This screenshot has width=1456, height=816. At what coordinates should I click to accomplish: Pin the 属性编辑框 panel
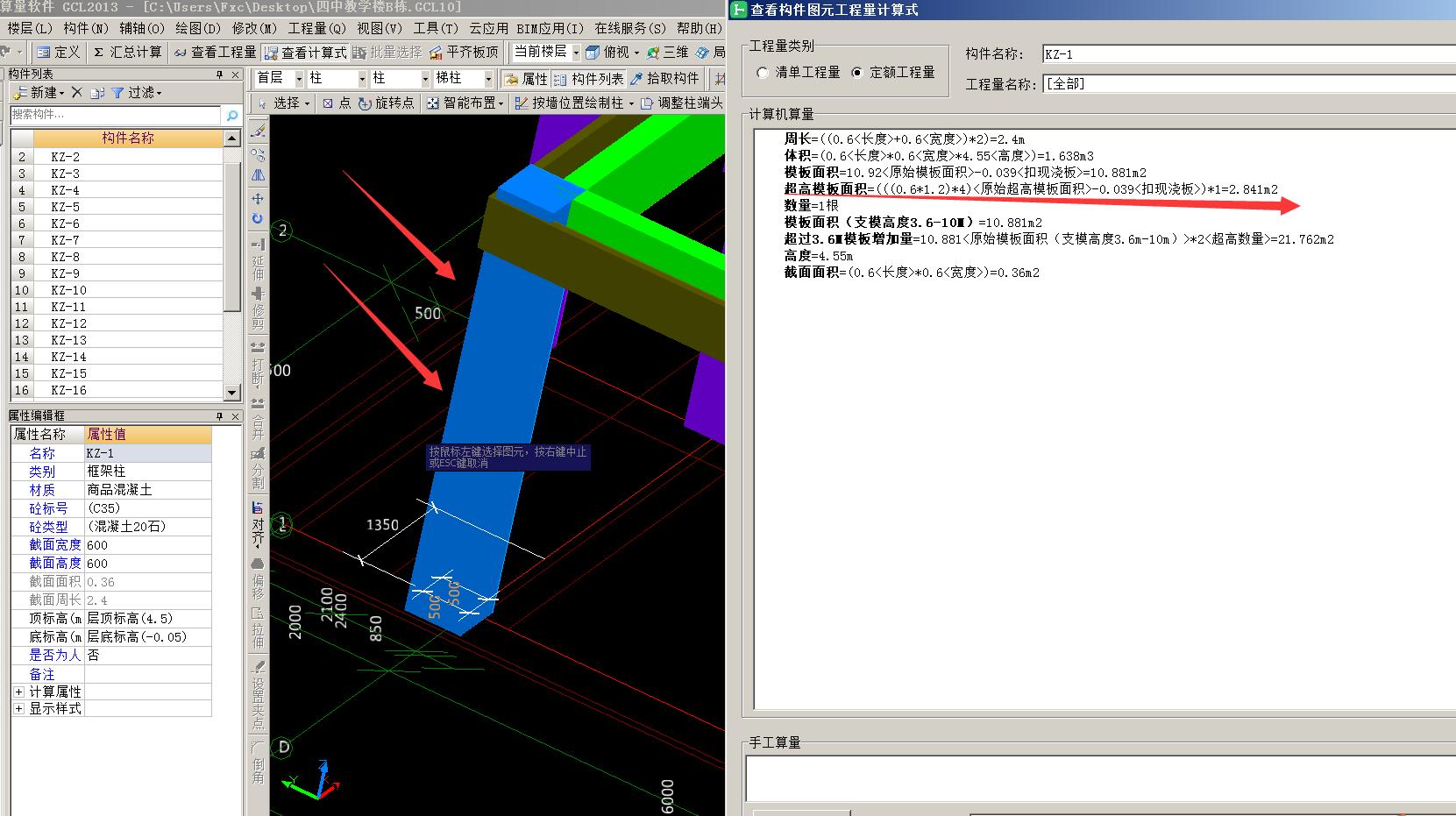pyautogui.click(x=220, y=415)
